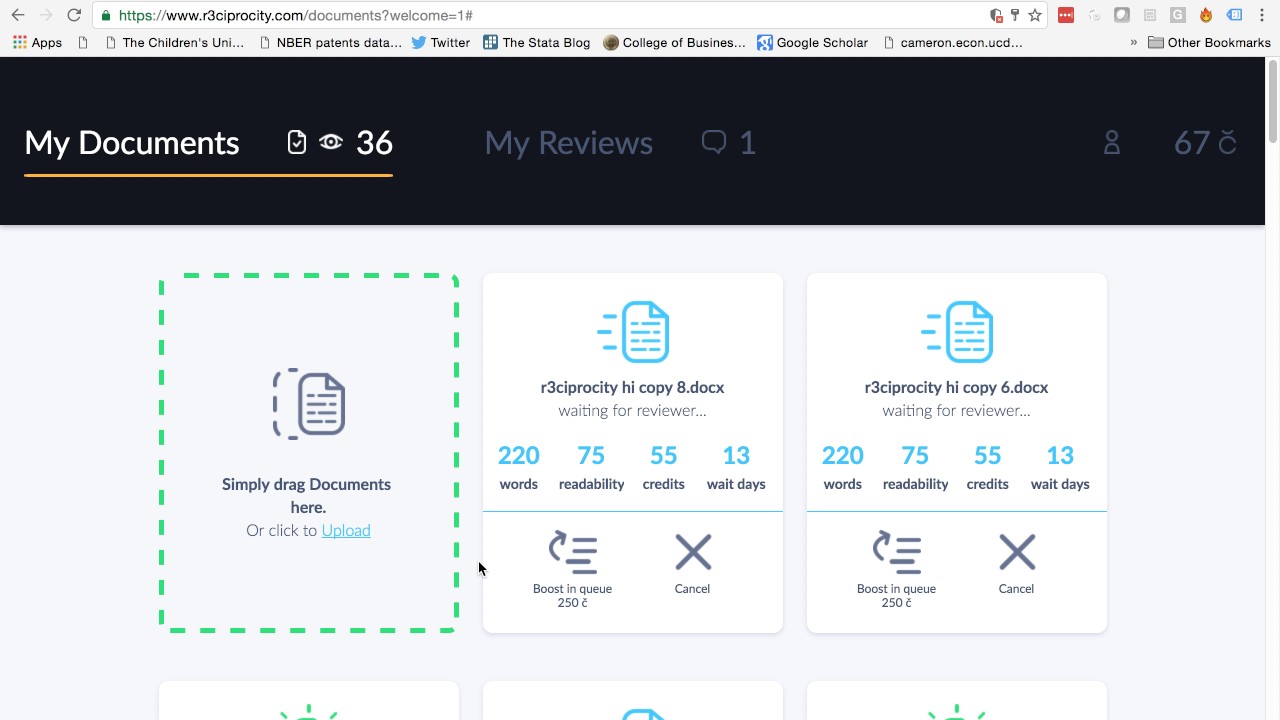Click the 'Simply drag Documents here.' text

pos(307,495)
